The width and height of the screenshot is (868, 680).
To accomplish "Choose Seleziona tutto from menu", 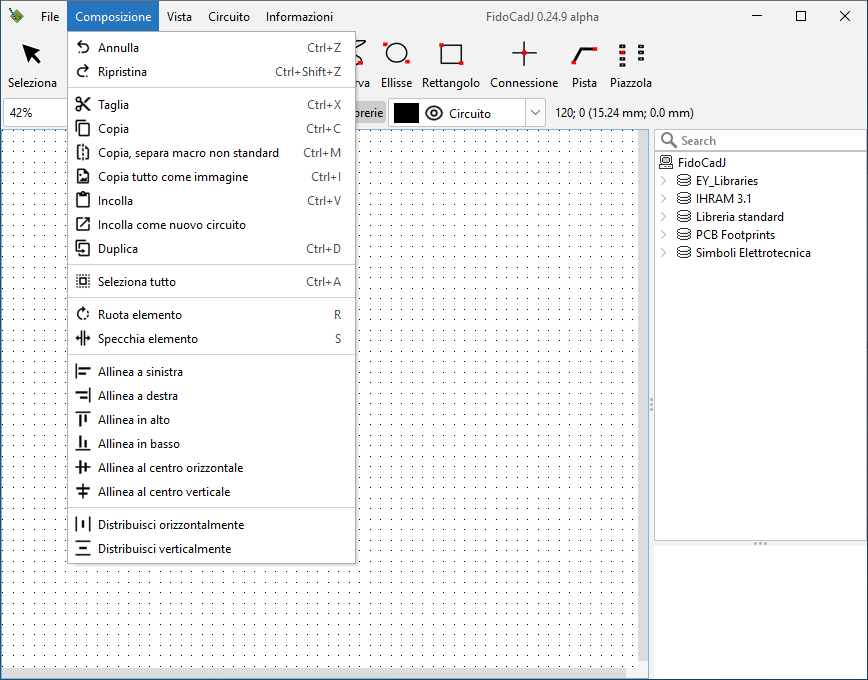I will tap(136, 282).
